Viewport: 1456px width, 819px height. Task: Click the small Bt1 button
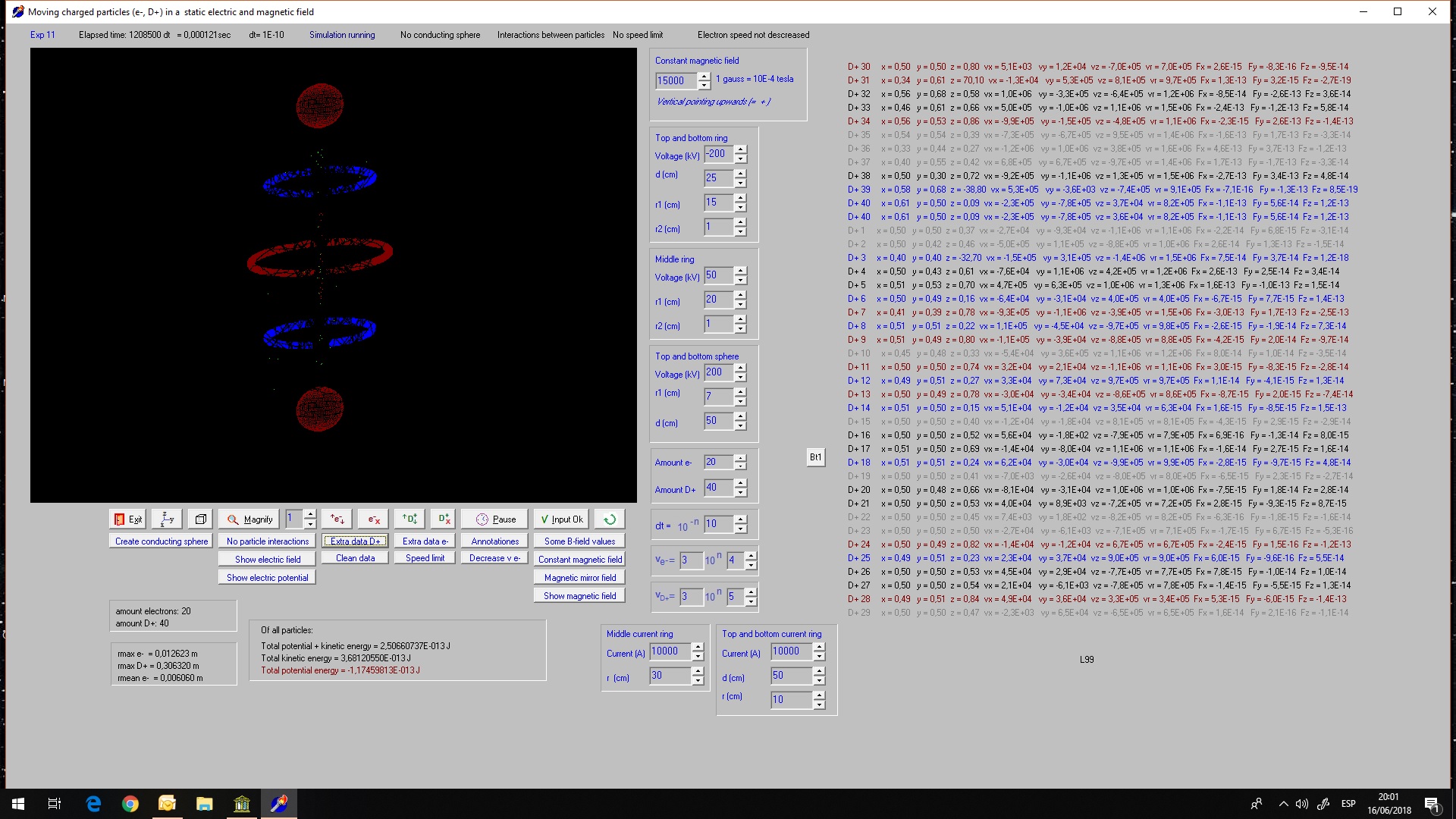coord(815,457)
